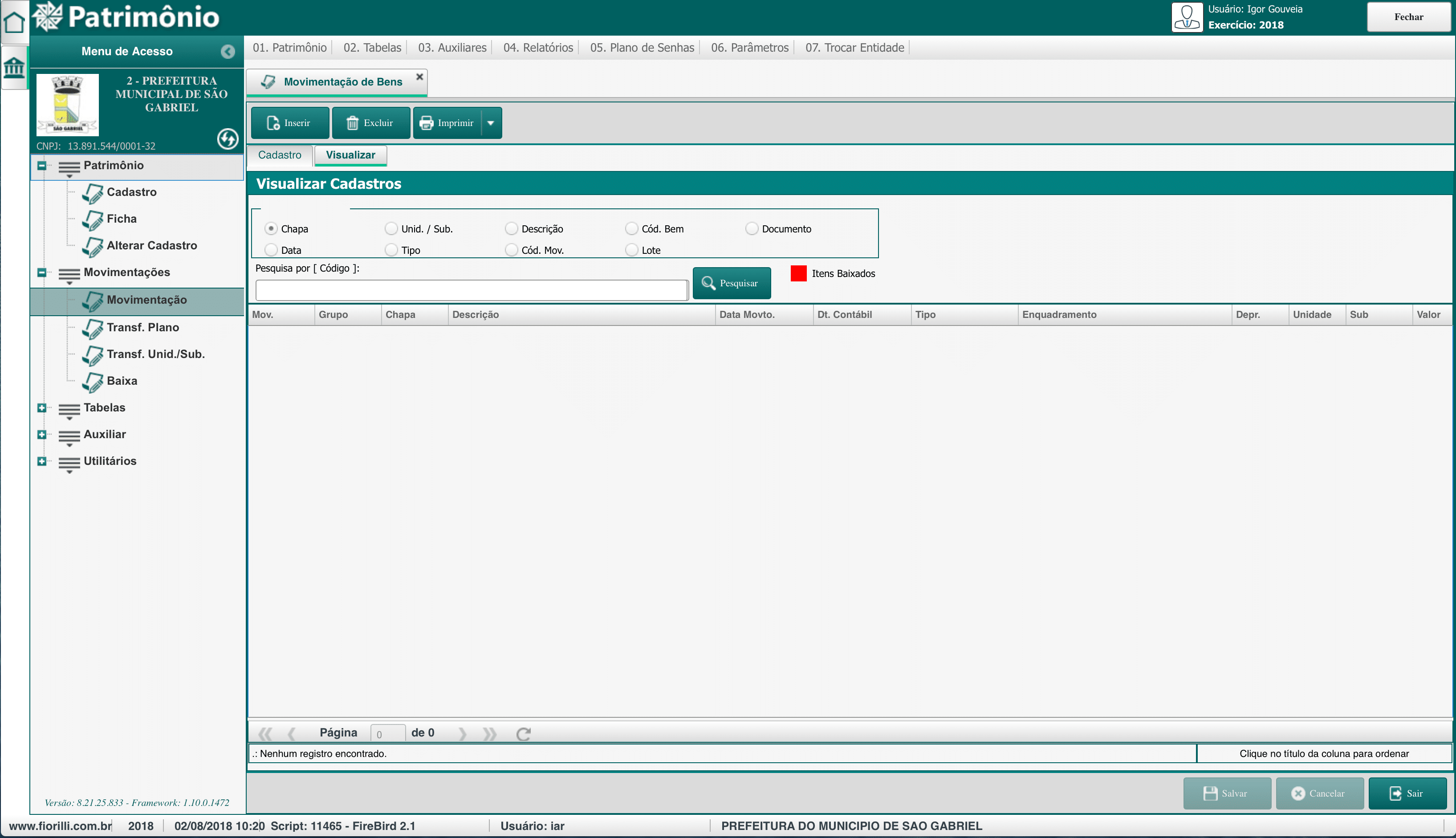Select the Descrição radio button

click(x=511, y=228)
